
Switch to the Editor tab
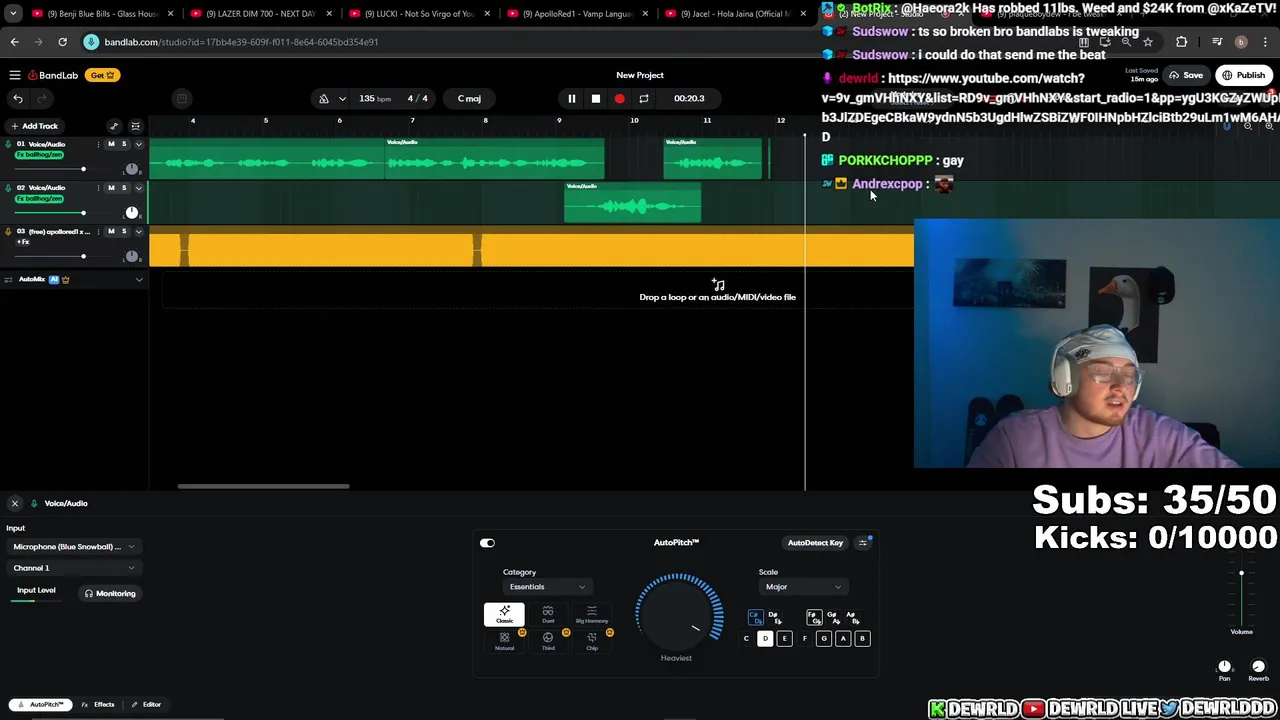[x=147, y=704]
